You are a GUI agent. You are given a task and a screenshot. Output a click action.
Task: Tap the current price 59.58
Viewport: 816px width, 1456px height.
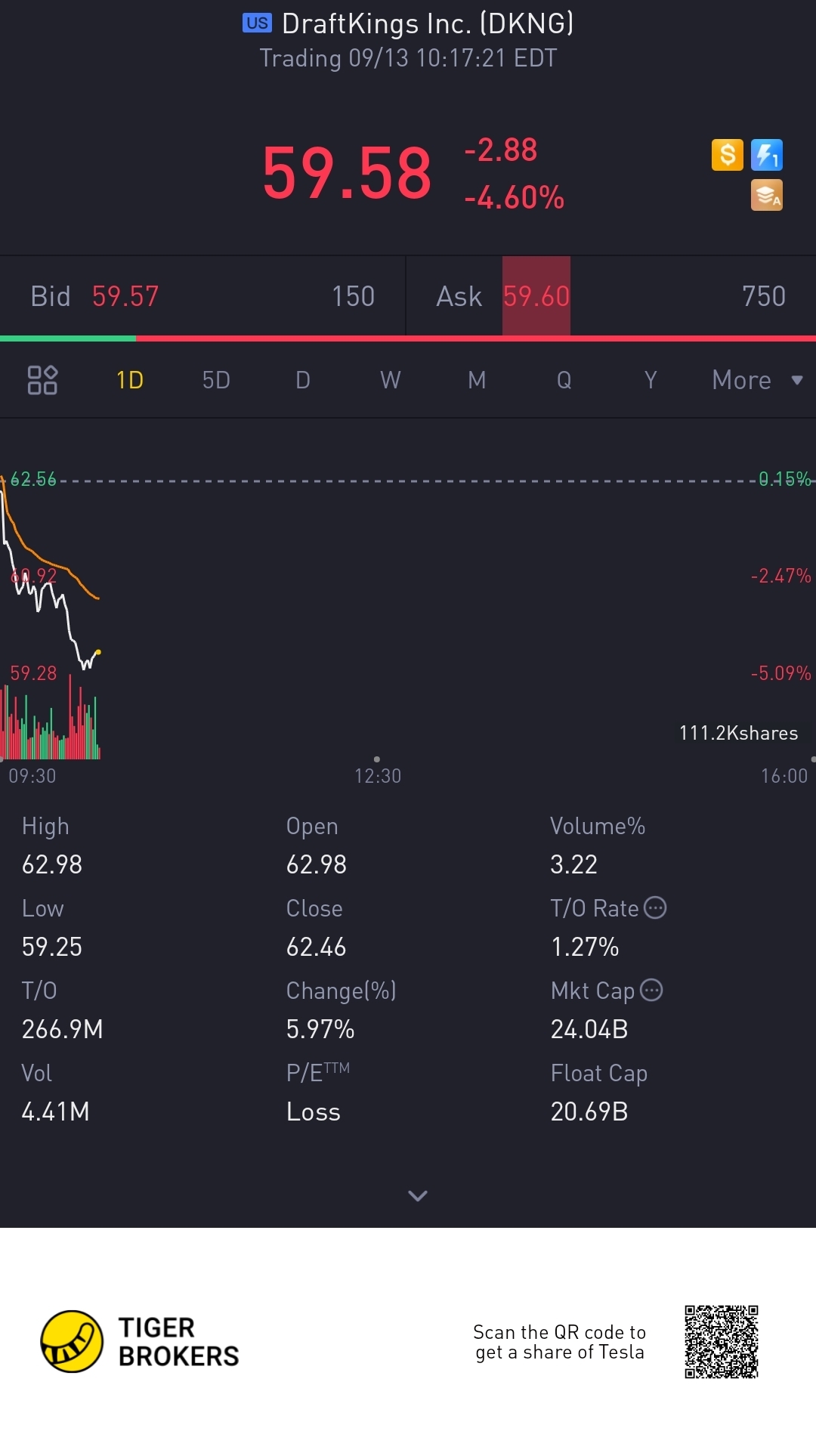pos(347,174)
